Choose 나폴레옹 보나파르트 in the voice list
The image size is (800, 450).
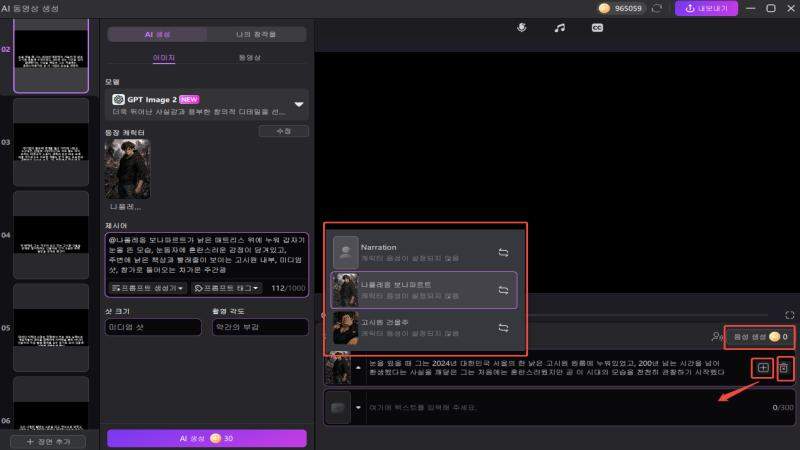click(424, 290)
